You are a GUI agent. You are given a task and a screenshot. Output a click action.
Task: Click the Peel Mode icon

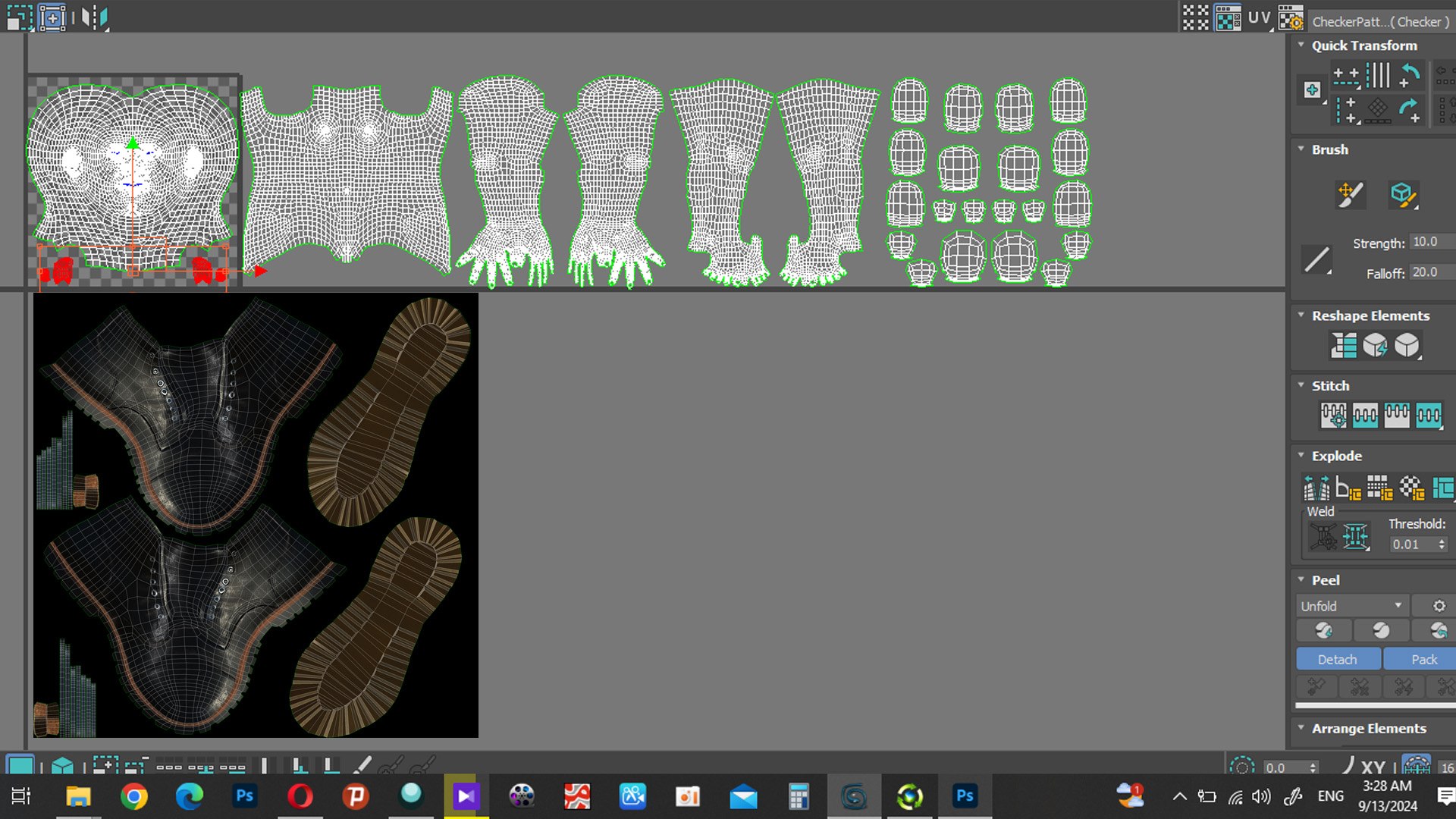(x=1381, y=630)
